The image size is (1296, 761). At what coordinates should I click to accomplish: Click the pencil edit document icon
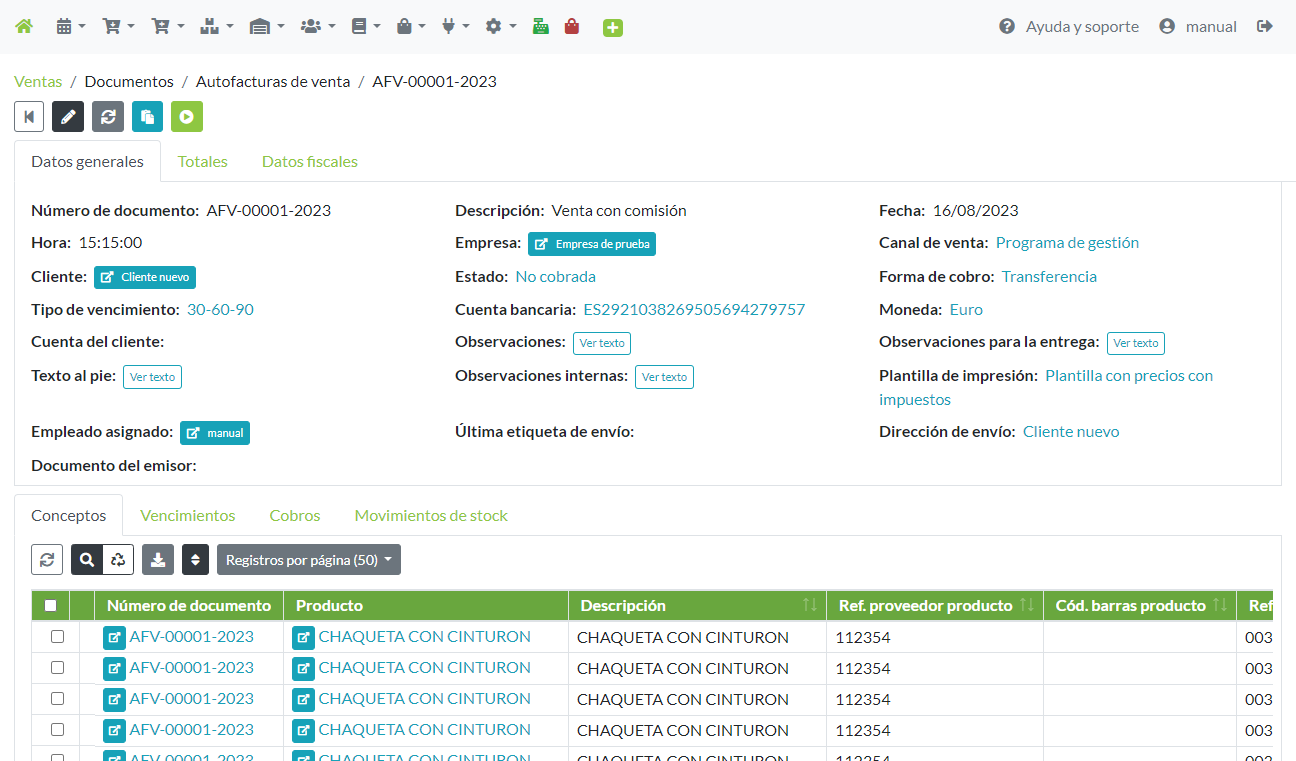click(68, 117)
